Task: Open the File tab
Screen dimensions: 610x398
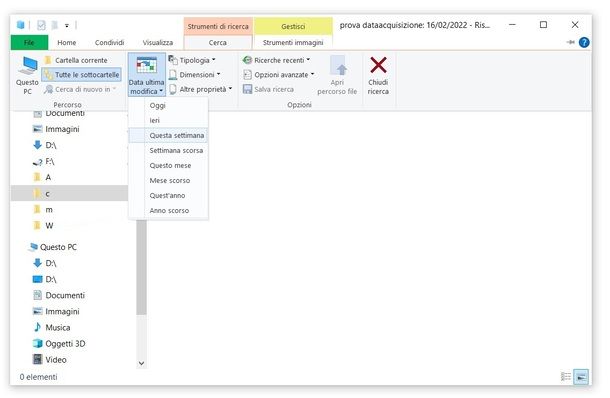Action: point(30,42)
